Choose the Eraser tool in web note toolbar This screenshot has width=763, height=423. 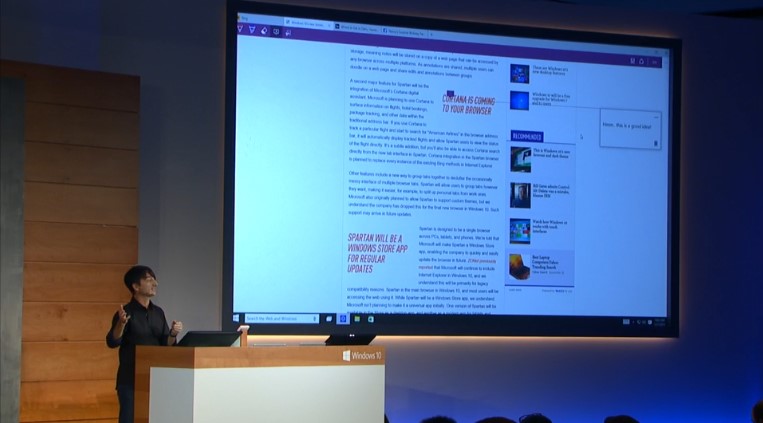[262, 31]
